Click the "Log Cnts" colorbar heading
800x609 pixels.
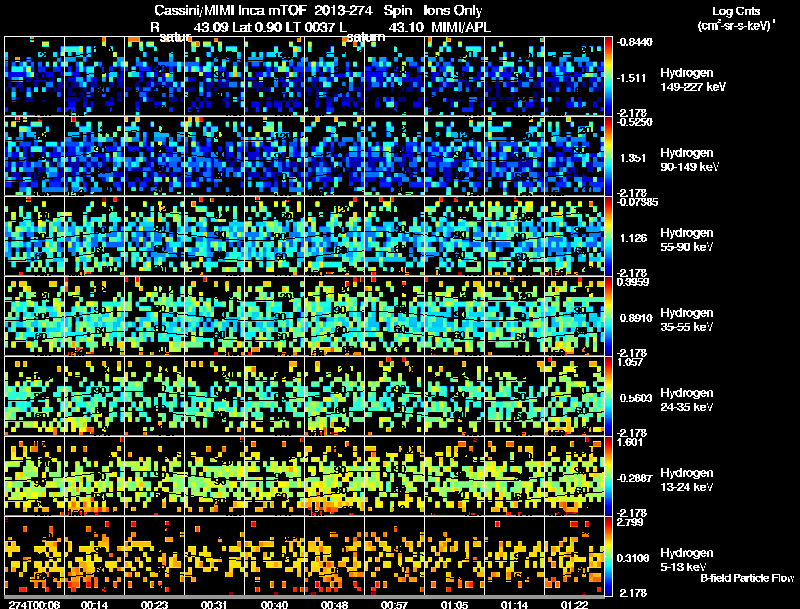[x=736, y=12]
